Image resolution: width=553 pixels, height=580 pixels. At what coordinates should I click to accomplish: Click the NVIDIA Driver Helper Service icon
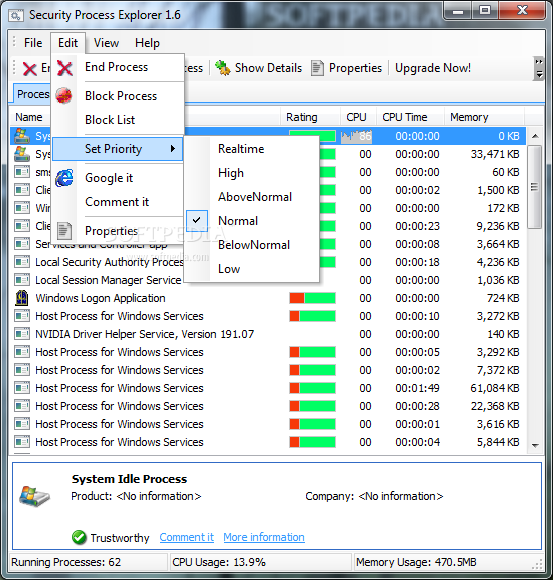pos(22,334)
